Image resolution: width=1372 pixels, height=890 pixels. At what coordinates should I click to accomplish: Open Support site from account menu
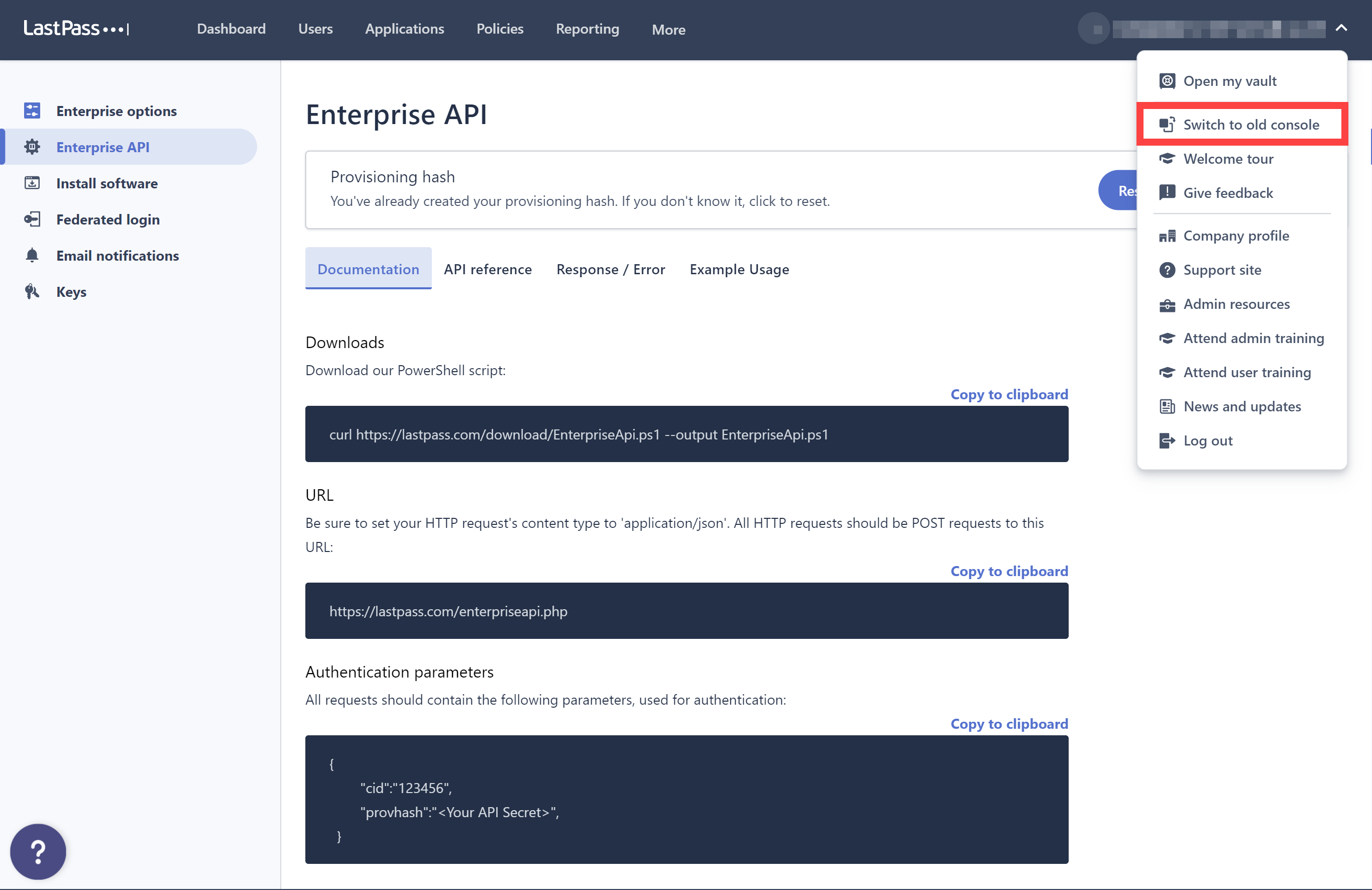point(1242,270)
